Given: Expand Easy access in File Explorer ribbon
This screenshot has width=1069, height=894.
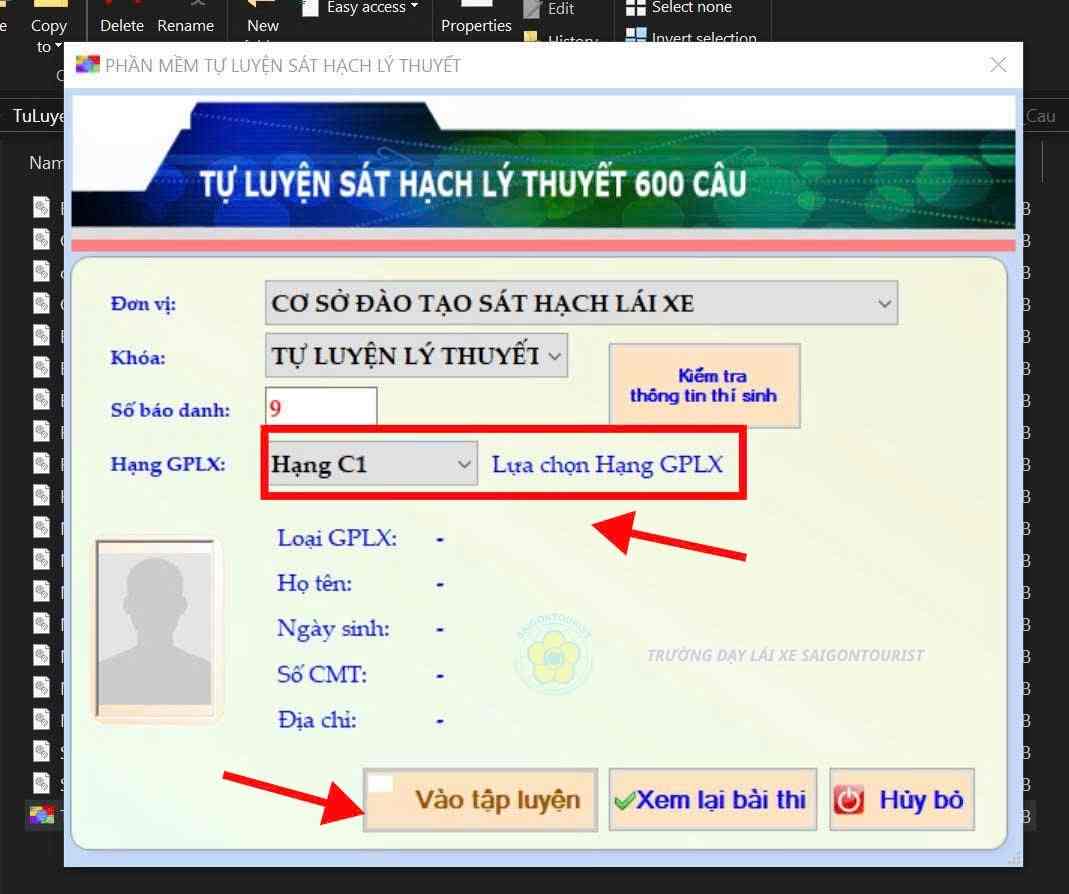Looking at the screenshot, I should coord(371,8).
